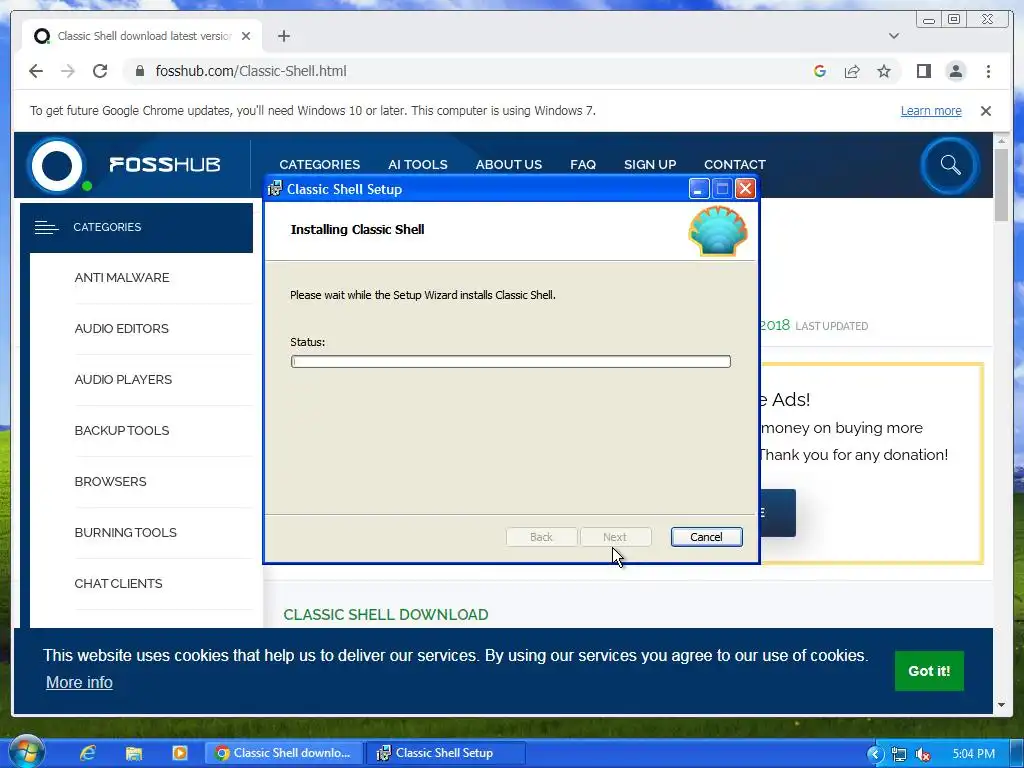Open a new Chrome tab
Image resolution: width=1024 pixels, height=768 pixels.
[x=283, y=36]
